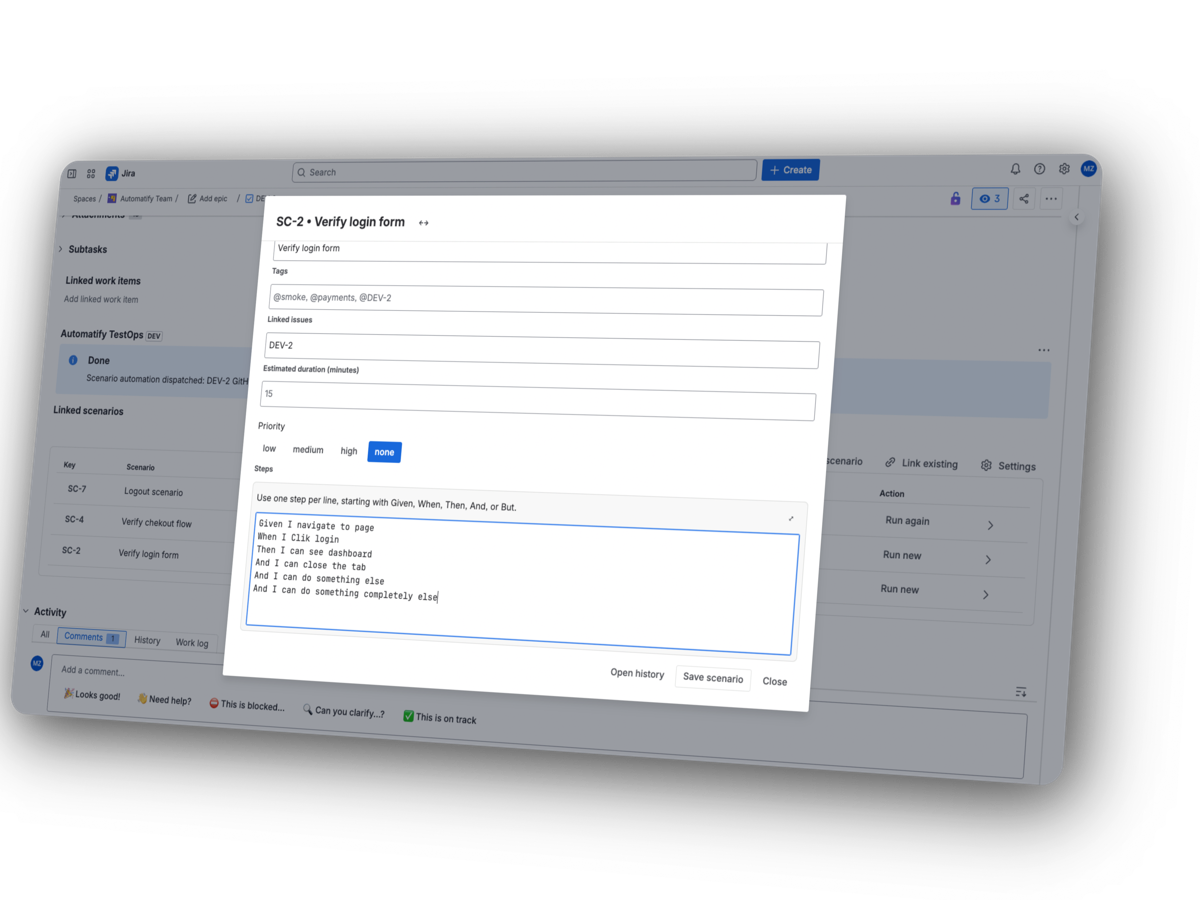This screenshot has height=900, width=1200.
Task: Open Automatify TestOps panel ellipsis menu
Action: pos(1044,350)
